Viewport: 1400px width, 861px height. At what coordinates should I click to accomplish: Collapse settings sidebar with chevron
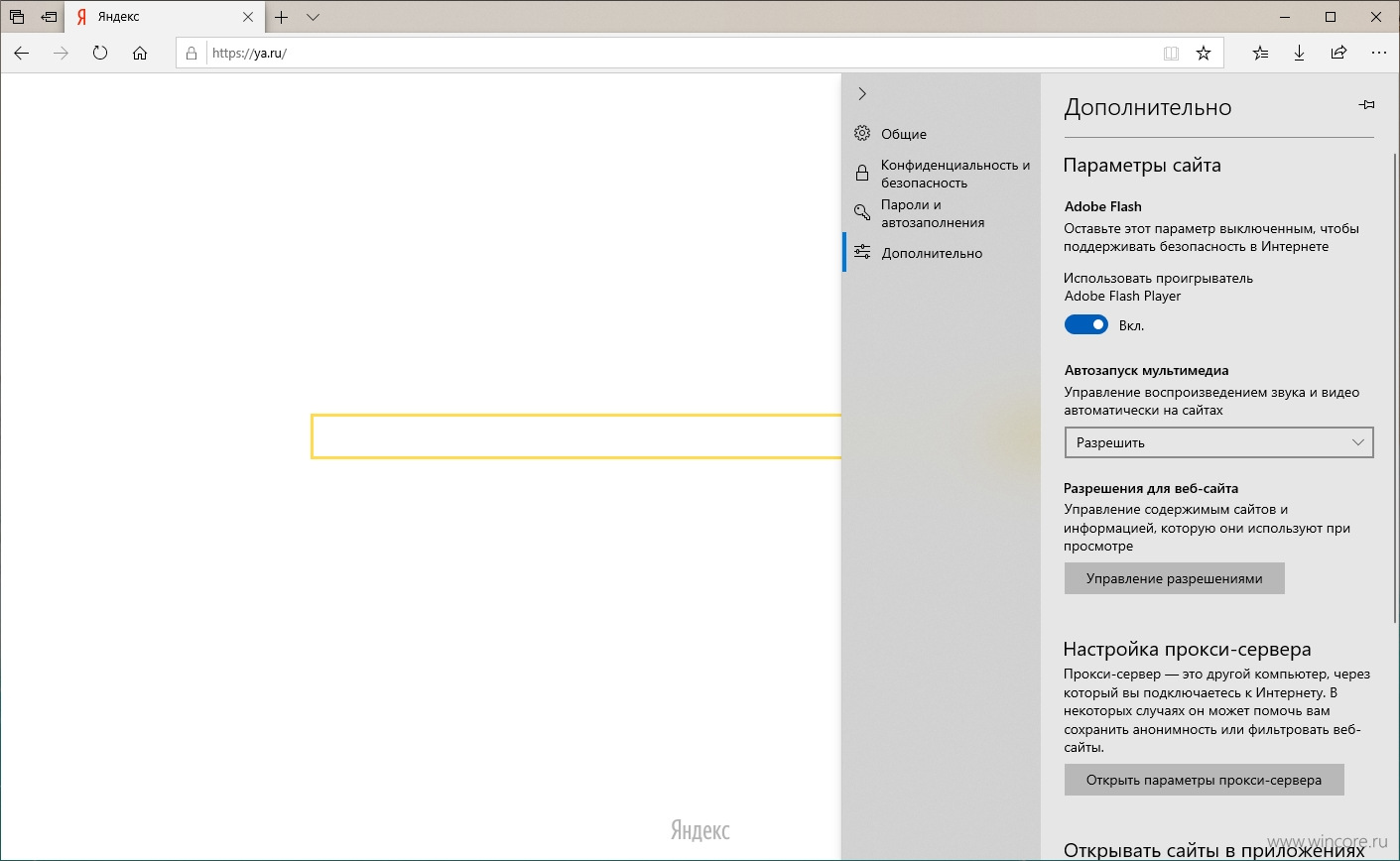[862, 93]
